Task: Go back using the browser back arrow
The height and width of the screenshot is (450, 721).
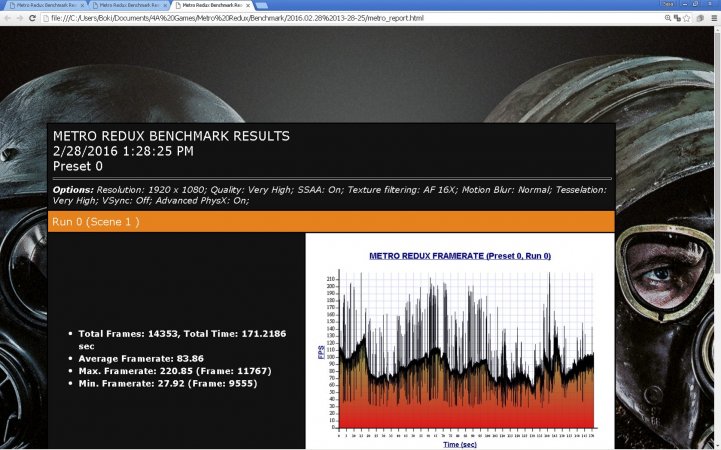Action: 8,18
